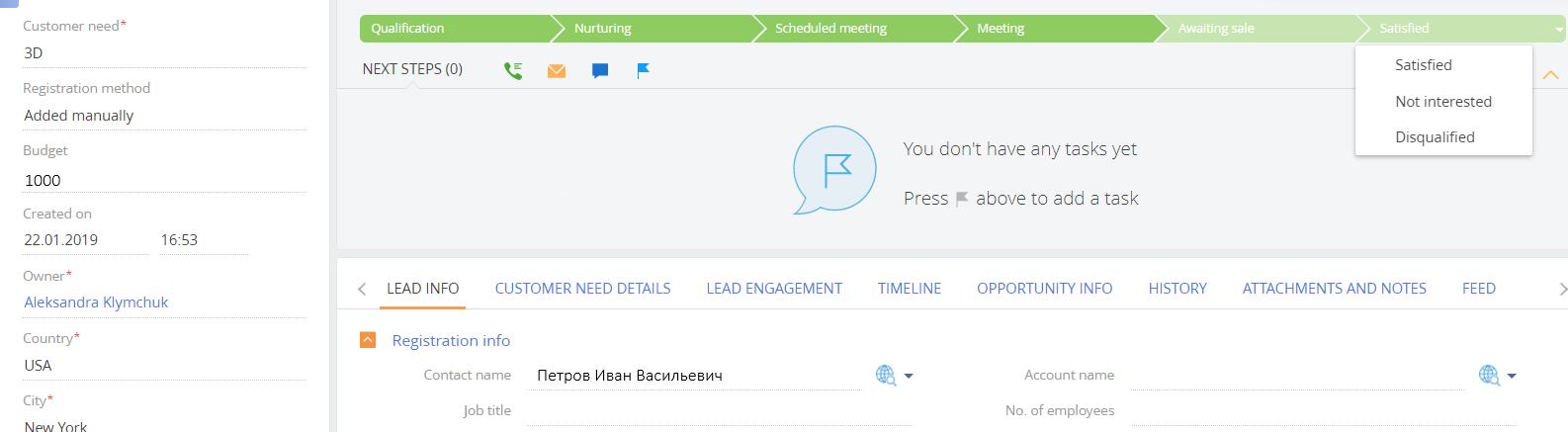Open Account name web enrichment globe icon
Viewport: 1568px width, 432px height.
point(1489,375)
